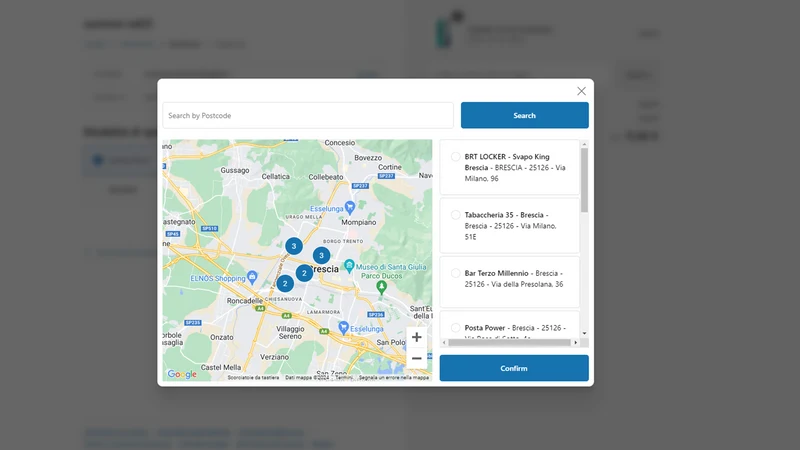The image size is (800, 450).
Task: Open 'Segnala un errore nella mappa' link
Action: point(394,378)
